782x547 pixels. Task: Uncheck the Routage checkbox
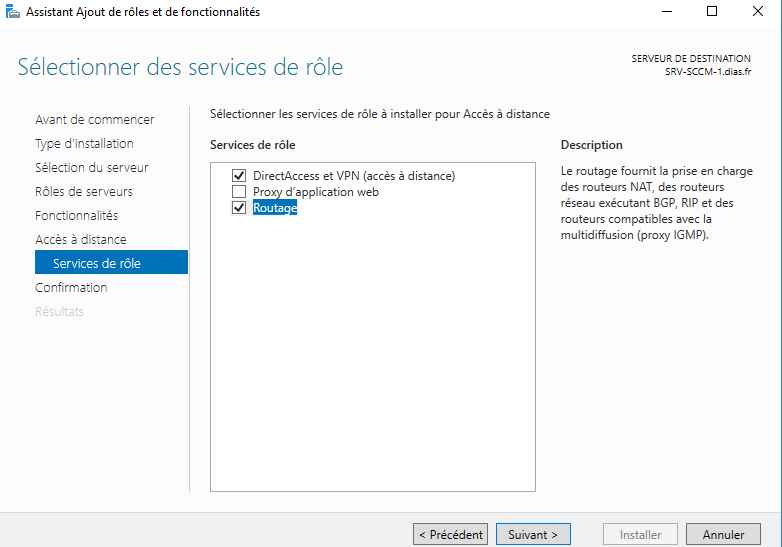click(238, 208)
